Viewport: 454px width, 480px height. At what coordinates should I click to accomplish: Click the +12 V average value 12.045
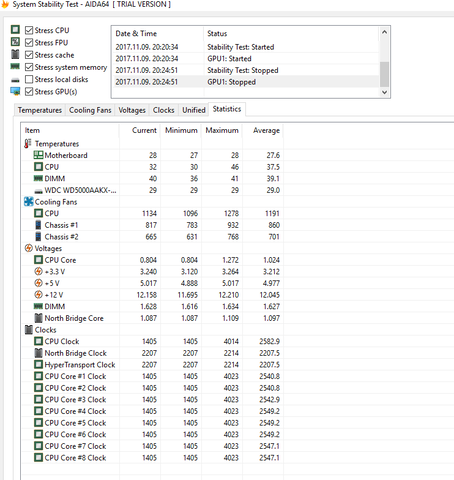click(x=270, y=295)
